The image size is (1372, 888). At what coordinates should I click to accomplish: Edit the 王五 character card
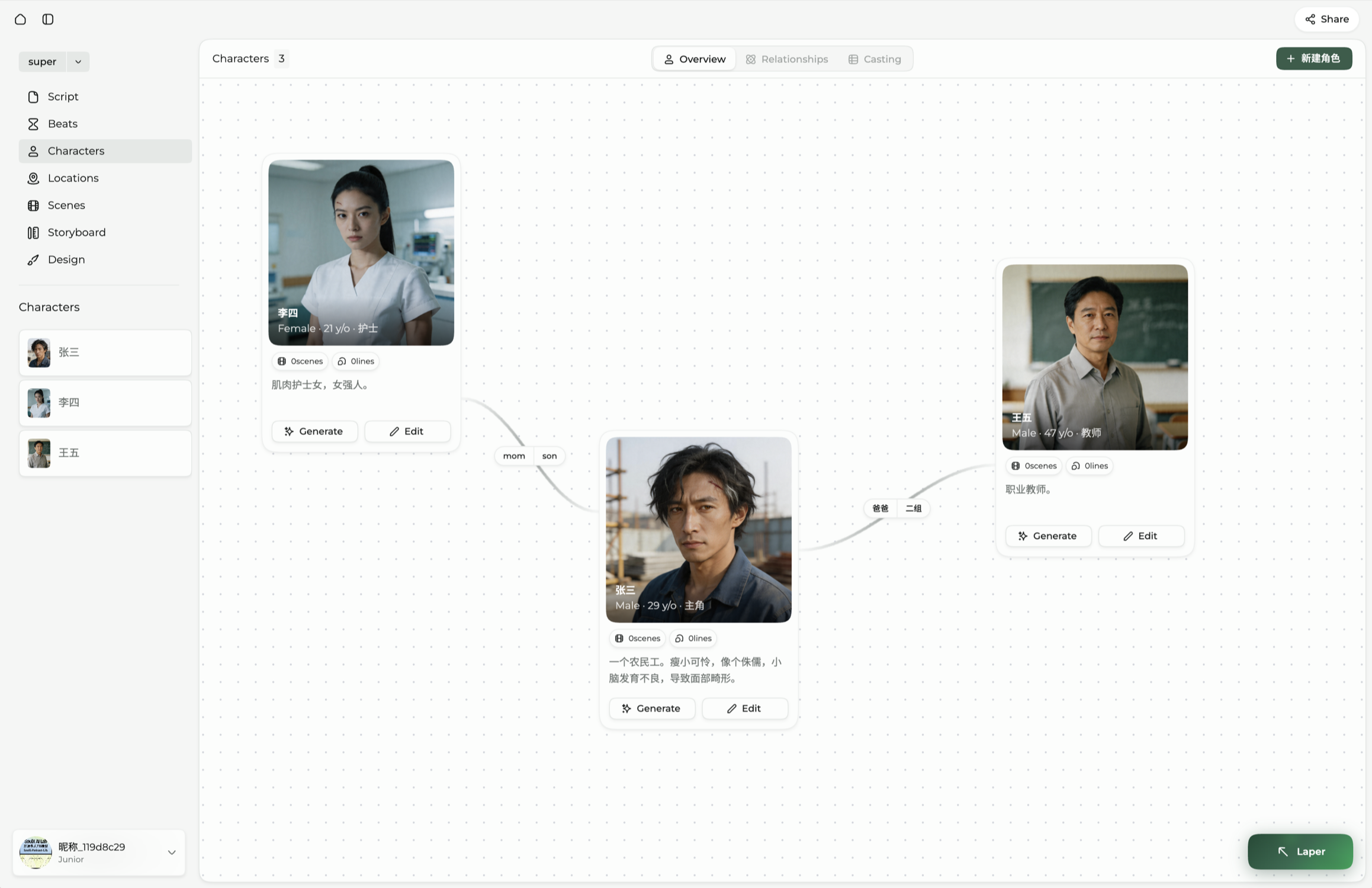coord(1140,536)
